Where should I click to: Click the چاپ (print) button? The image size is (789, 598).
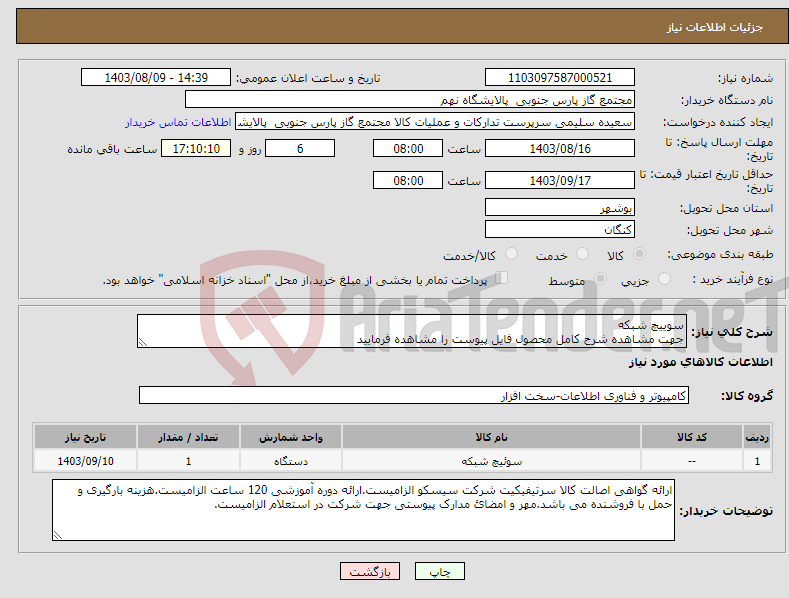pyautogui.click(x=439, y=571)
